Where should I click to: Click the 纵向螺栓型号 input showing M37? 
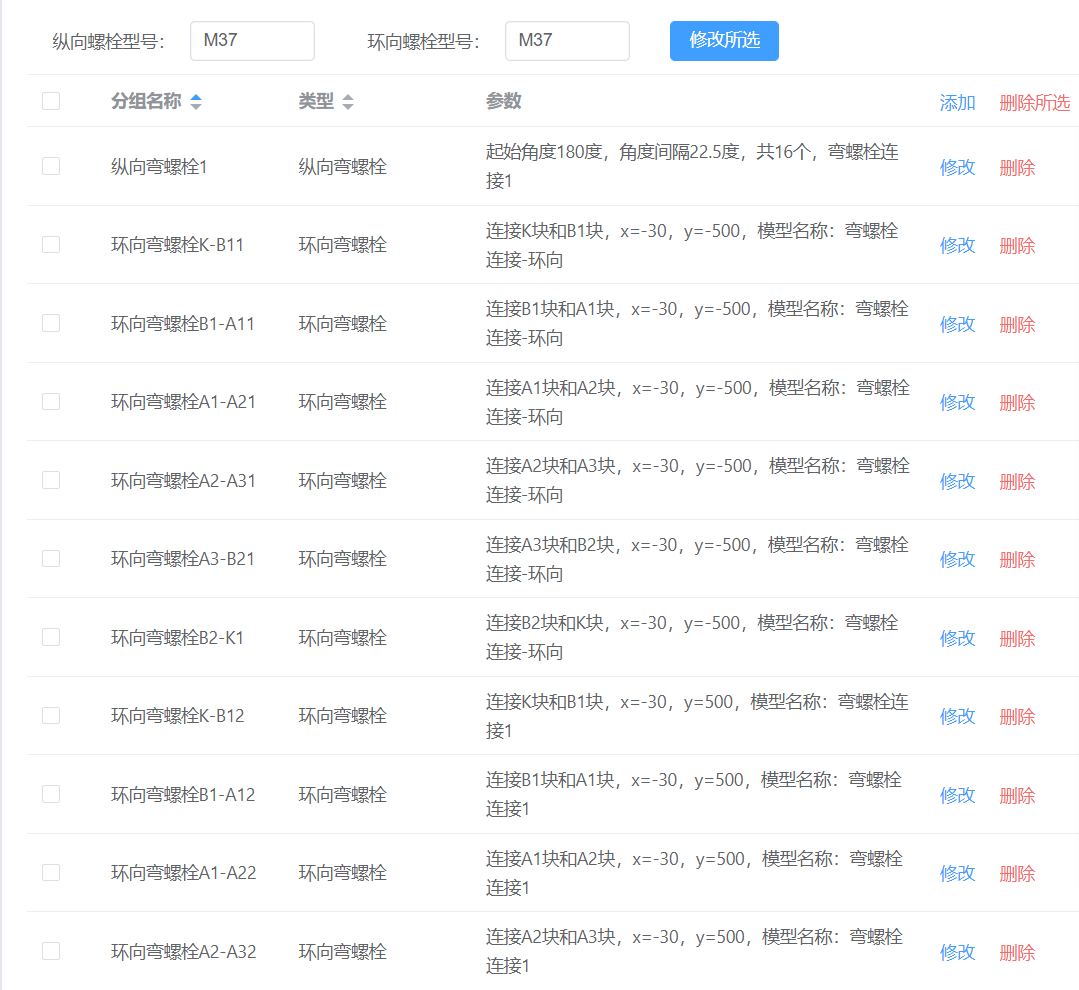click(252, 41)
